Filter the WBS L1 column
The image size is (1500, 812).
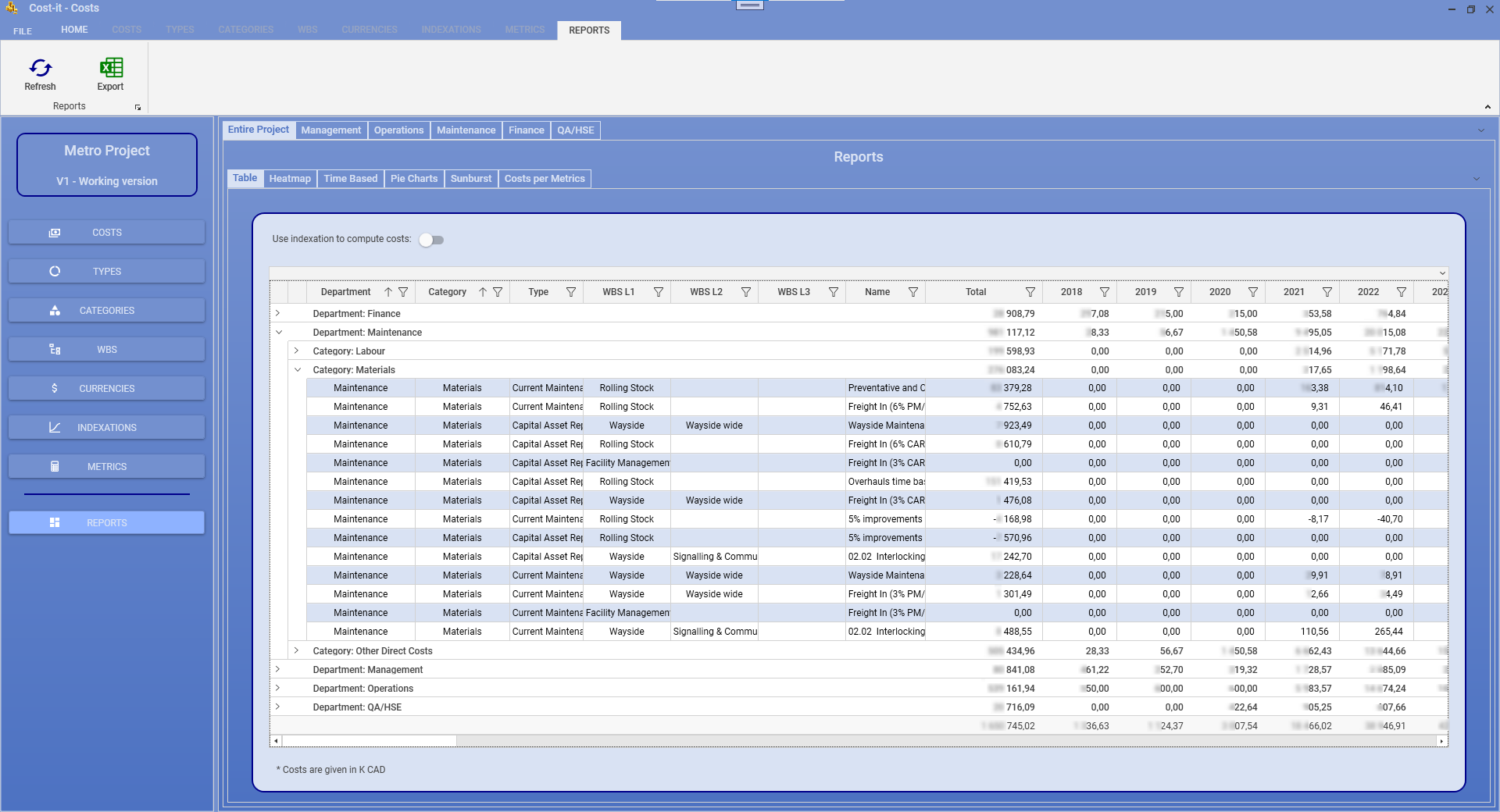coord(659,292)
